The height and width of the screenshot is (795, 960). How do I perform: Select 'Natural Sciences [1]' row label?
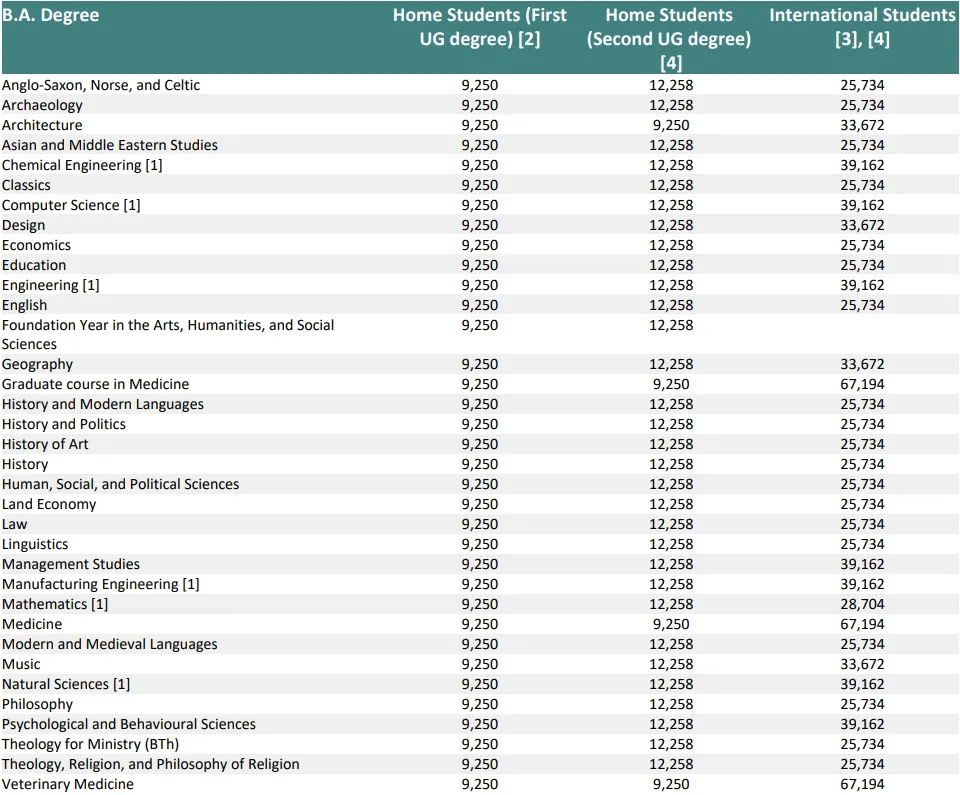pos(66,684)
